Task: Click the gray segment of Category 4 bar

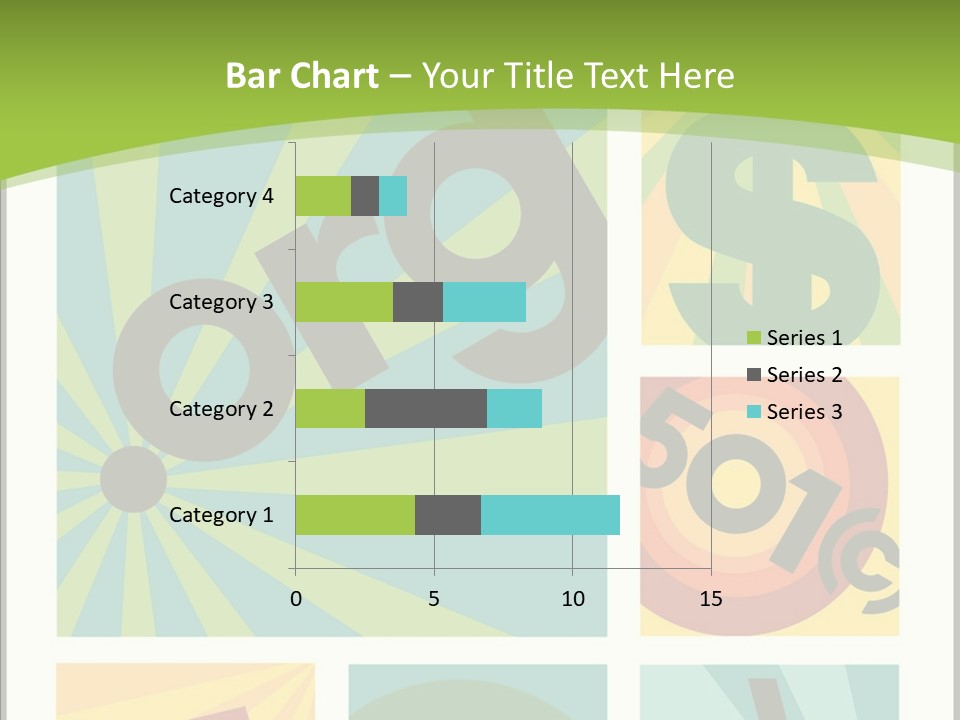Action: point(365,196)
